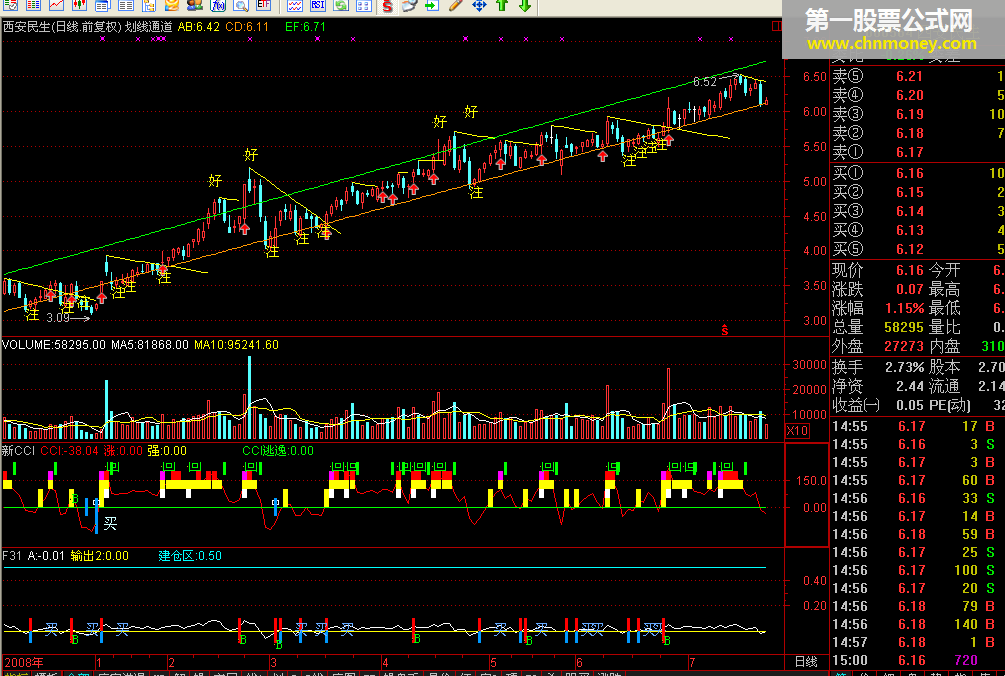This screenshot has height=676, width=1005.
Task: Select the 15:00 trade tick with 720 volume
Action: (918, 660)
